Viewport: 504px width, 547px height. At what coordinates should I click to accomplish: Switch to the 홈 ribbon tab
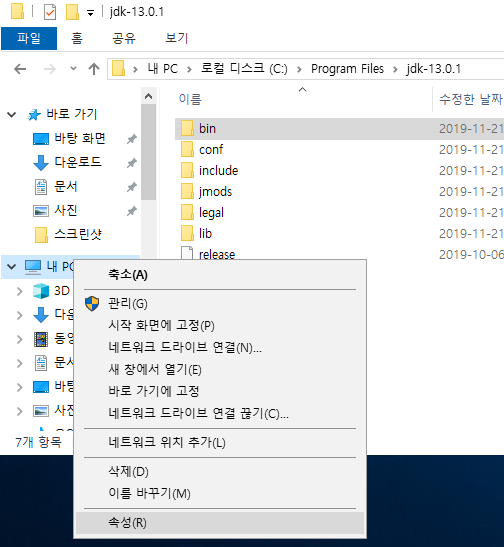coord(77,38)
